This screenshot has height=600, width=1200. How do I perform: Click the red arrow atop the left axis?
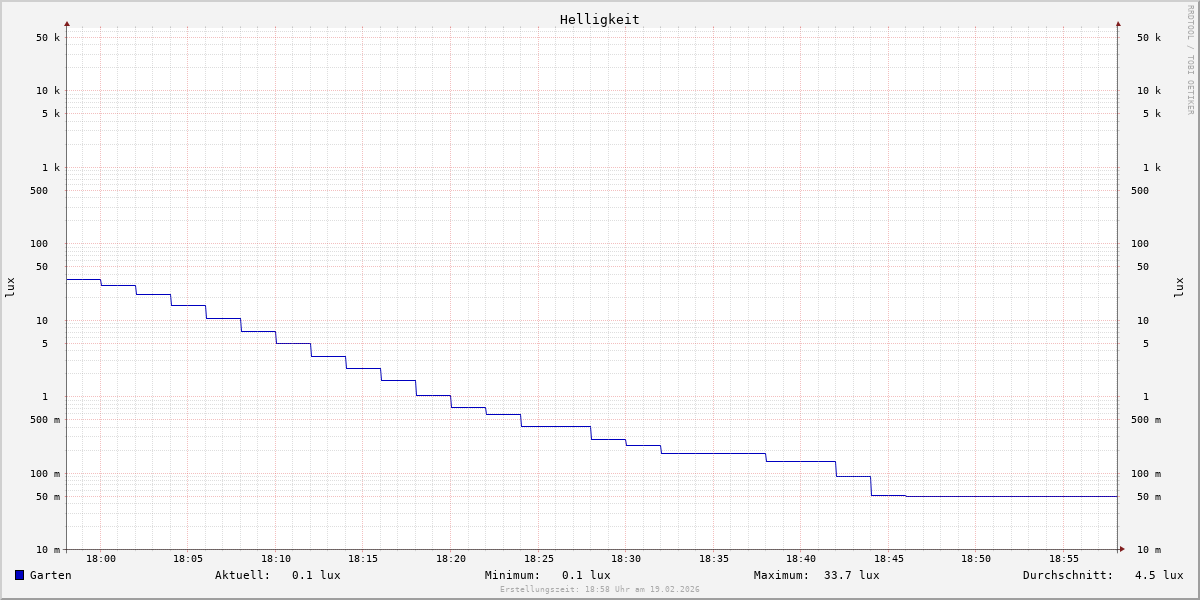coord(67,23)
